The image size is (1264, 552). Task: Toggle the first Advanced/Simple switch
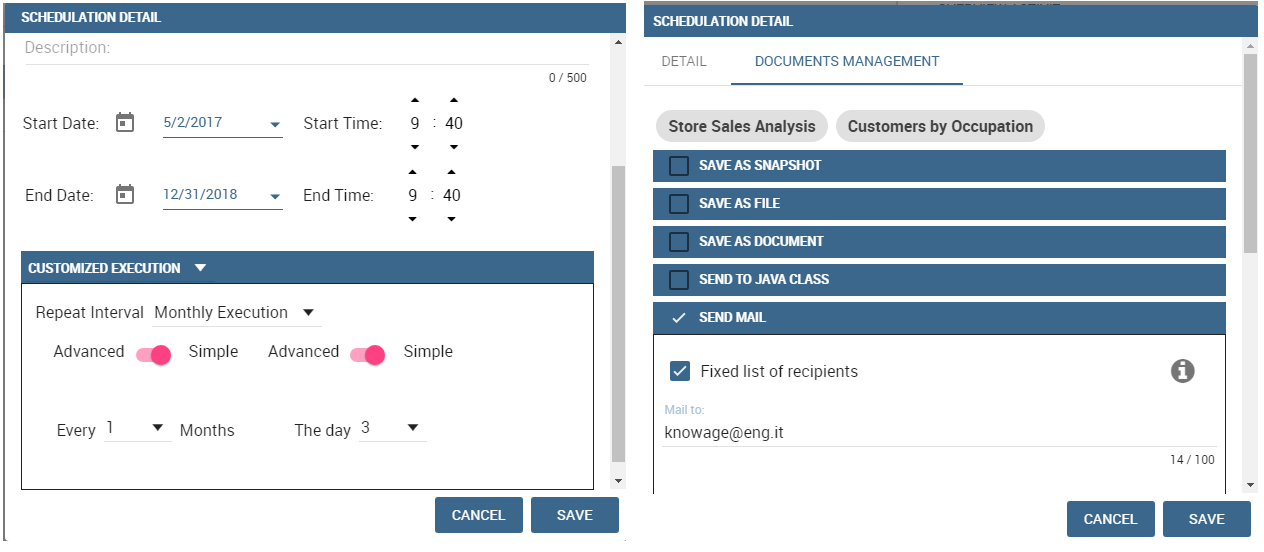[x=154, y=354]
